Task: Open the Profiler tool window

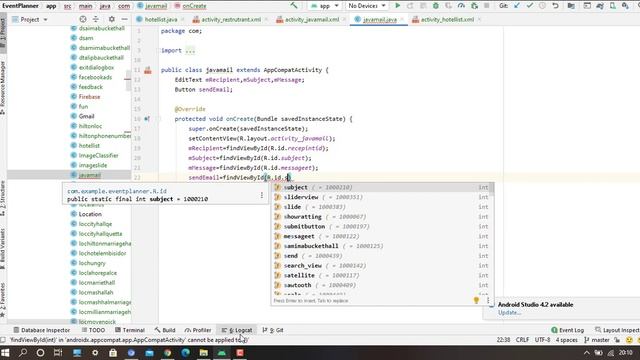Action: [x=198, y=330]
